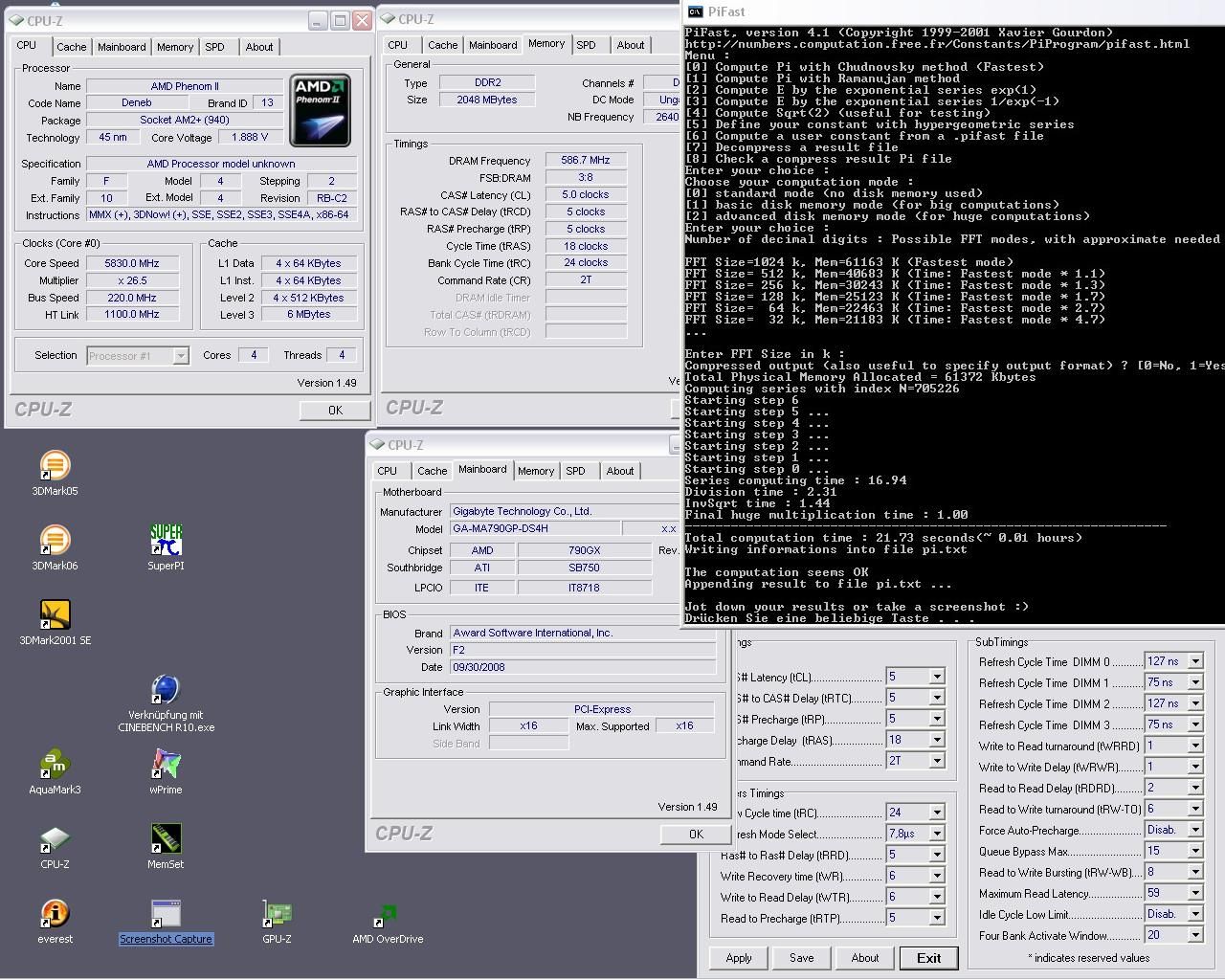Switch to Mainboard tab in the memory CPU-Z window
Screen dimensions: 1225x980
tap(493, 45)
